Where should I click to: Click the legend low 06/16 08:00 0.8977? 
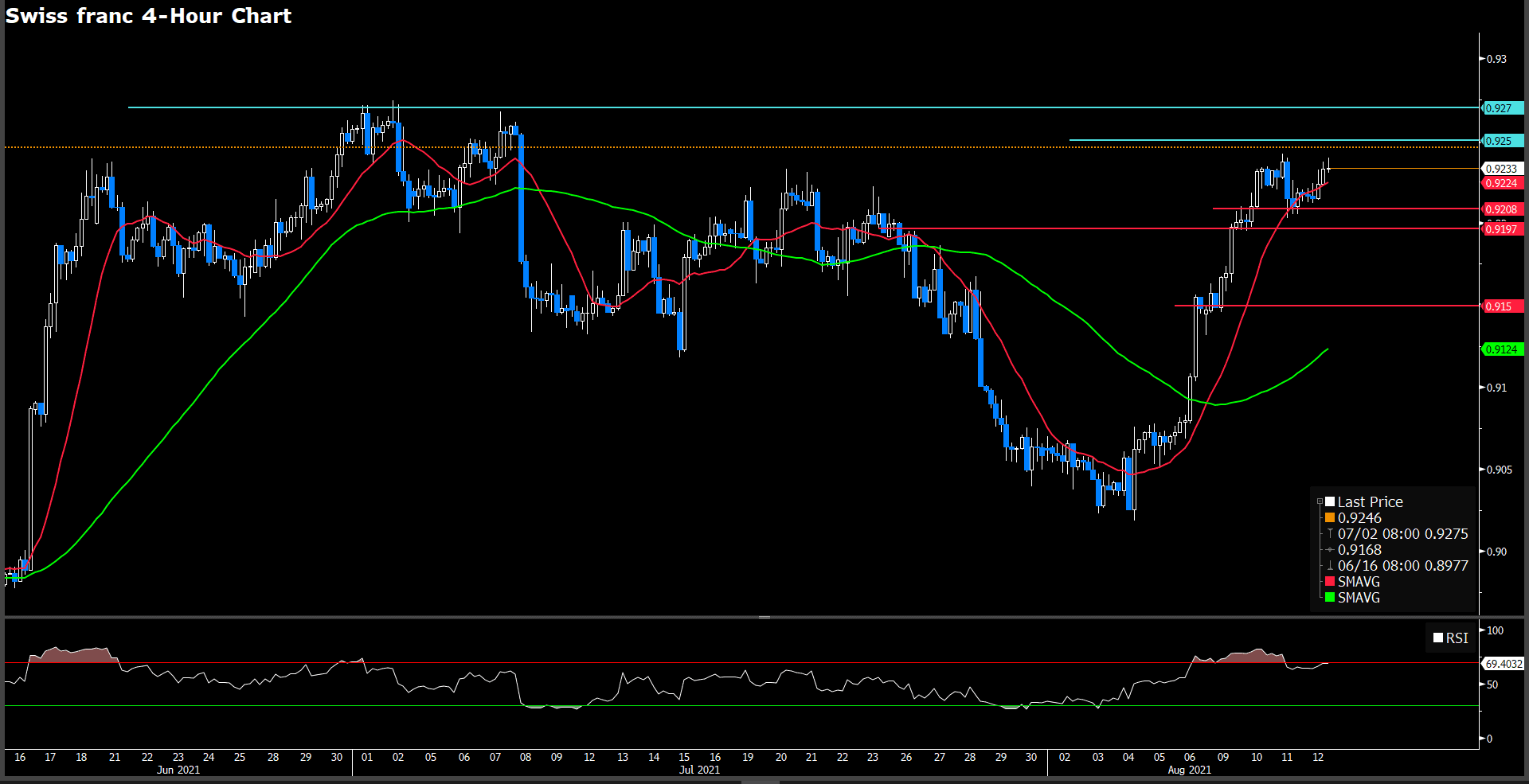[x=1402, y=566]
